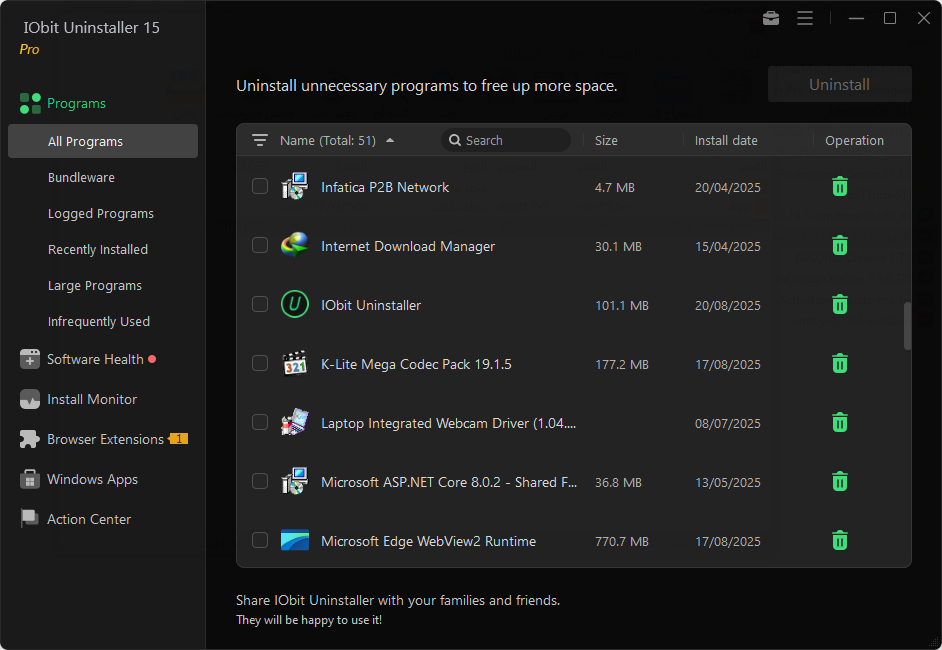Screen dimensions: 942x650
Task: Click the 13/05/2025 install date
Action: click(728, 482)
